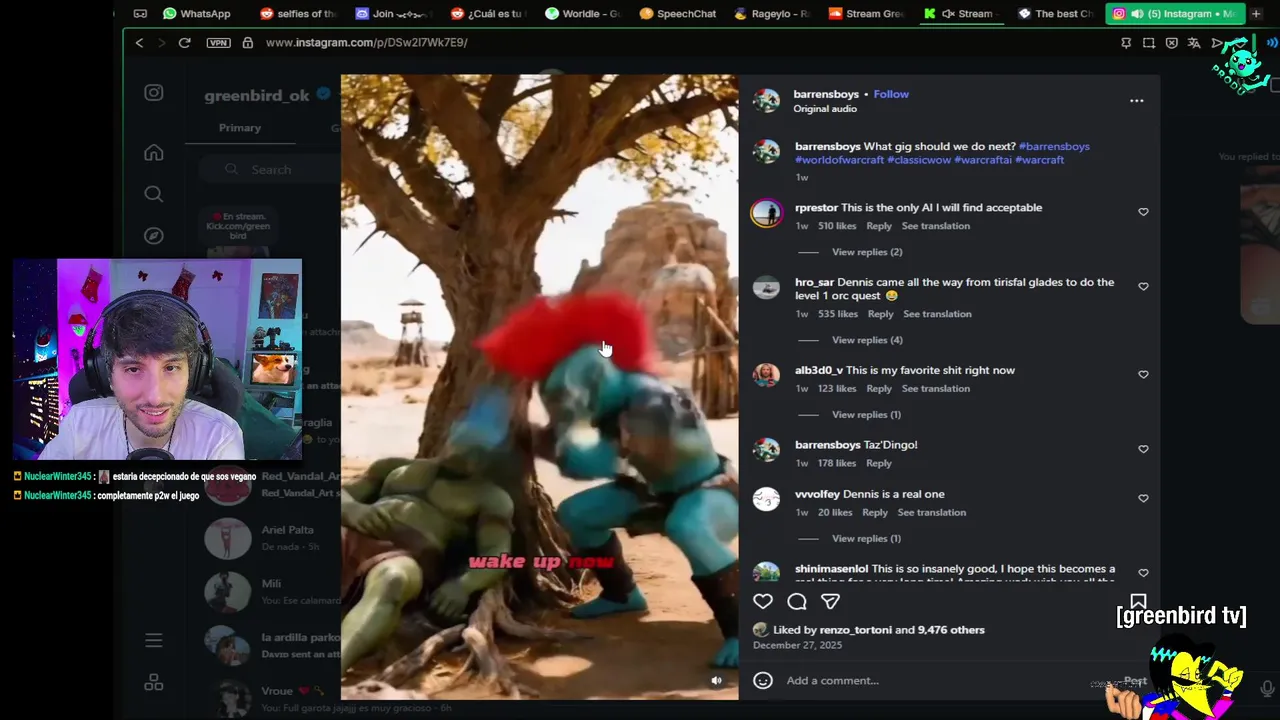This screenshot has width=1280, height=720.
Task: Expand View replies (2) under rprestor
Action: click(867, 252)
